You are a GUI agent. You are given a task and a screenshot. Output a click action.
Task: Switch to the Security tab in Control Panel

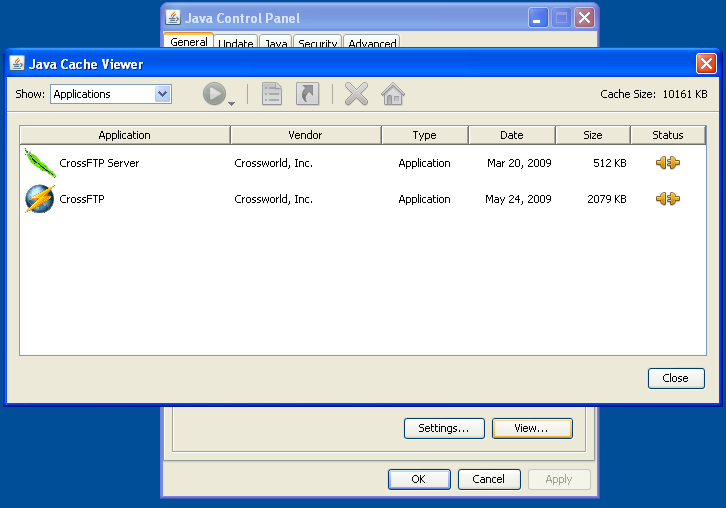point(318,42)
